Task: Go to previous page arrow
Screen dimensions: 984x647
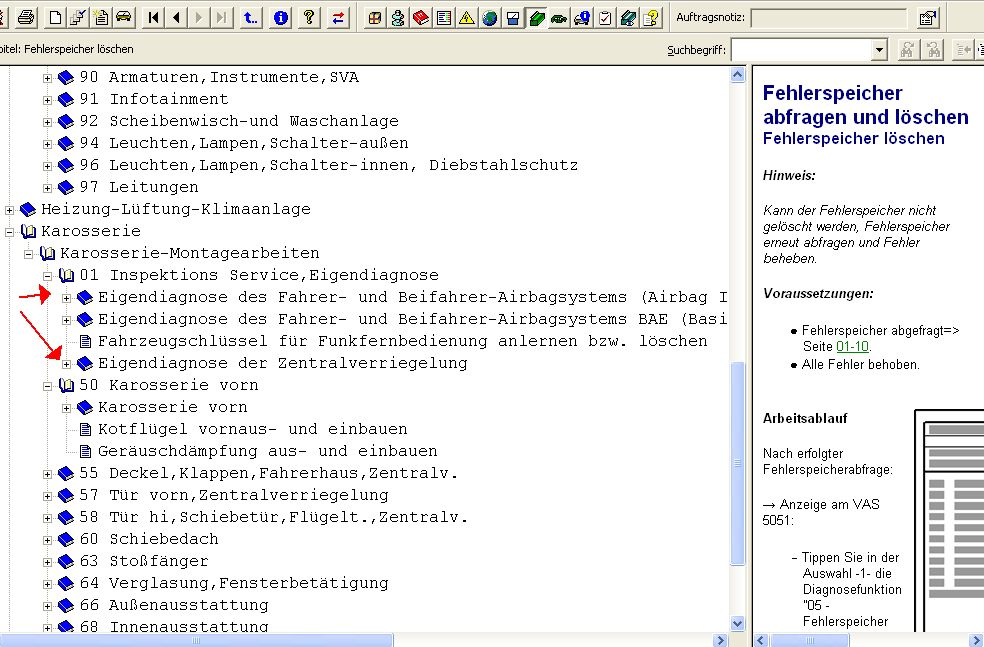Action: (177, 17)
